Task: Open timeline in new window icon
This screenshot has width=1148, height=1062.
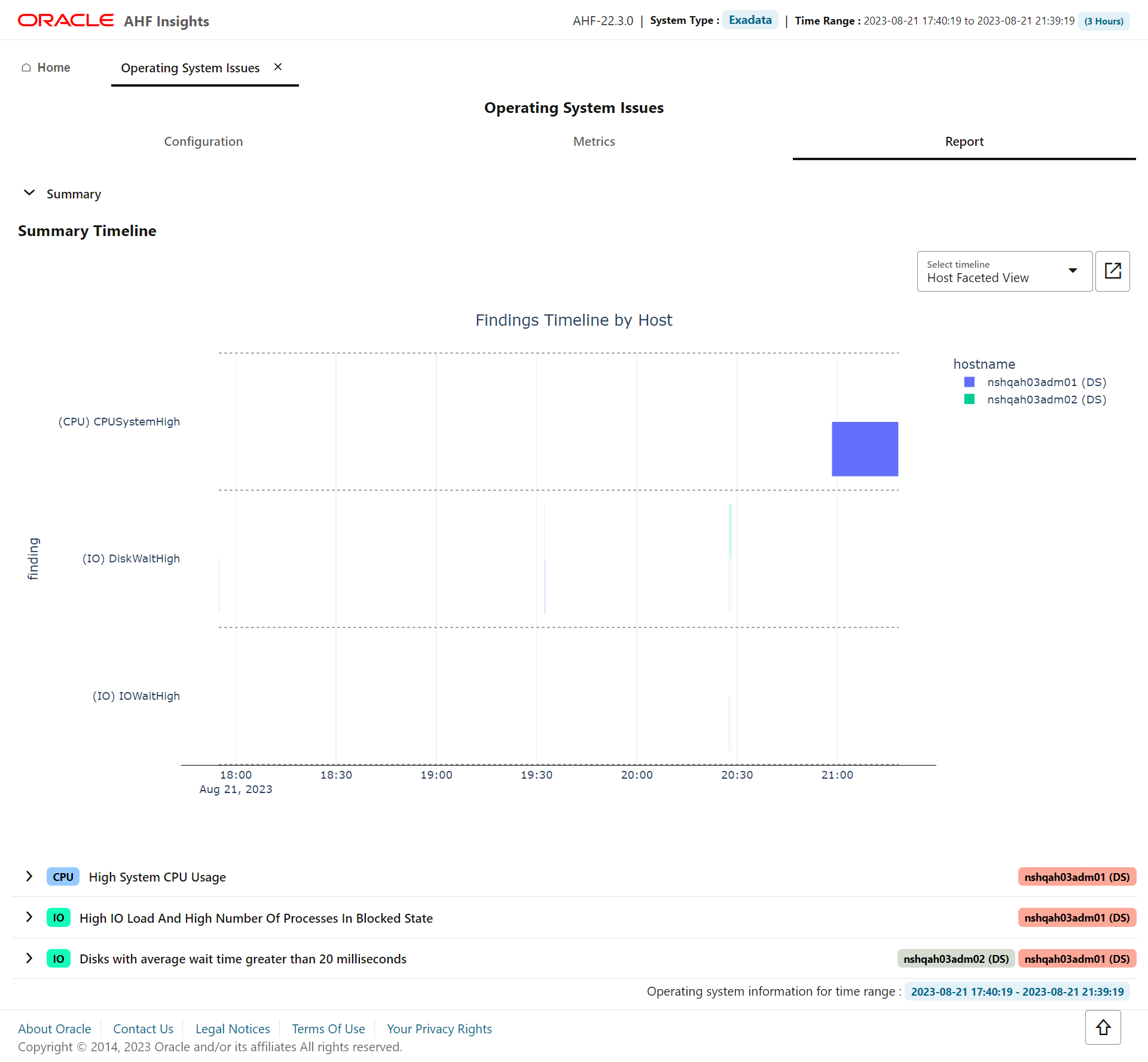Action: [1113, 271]
